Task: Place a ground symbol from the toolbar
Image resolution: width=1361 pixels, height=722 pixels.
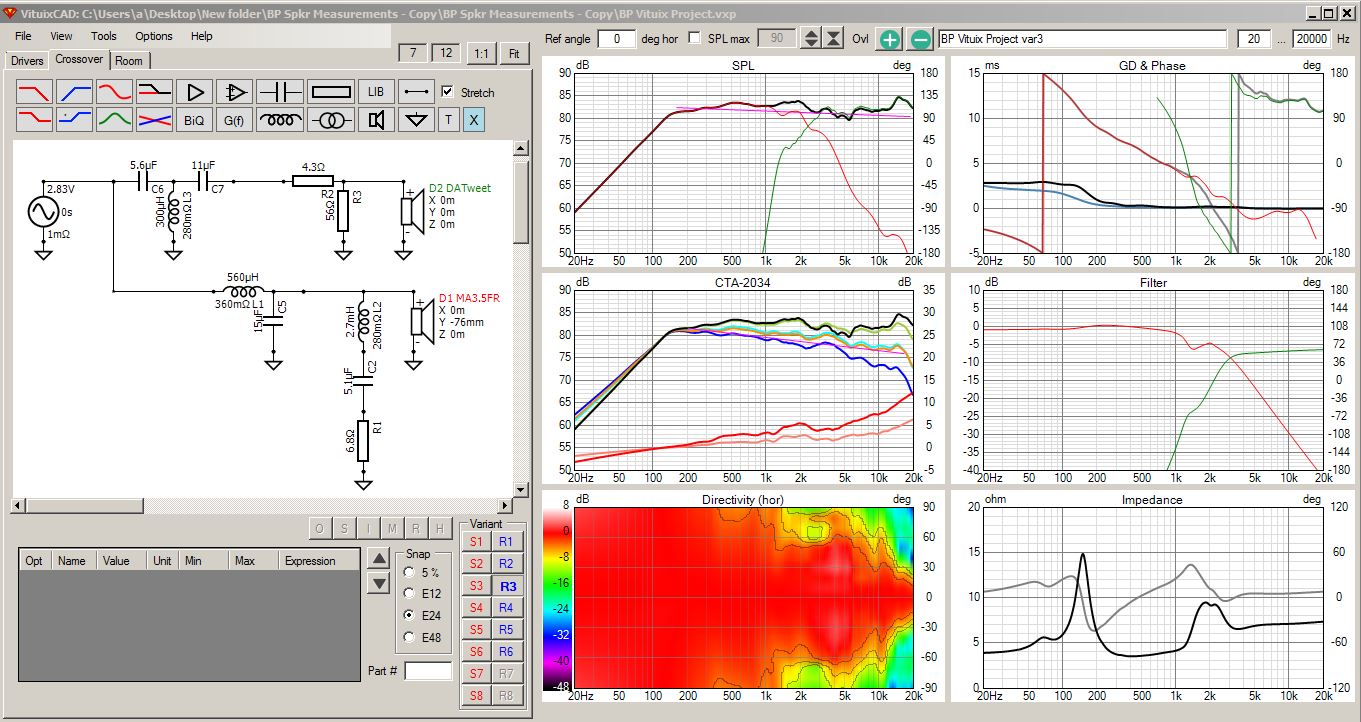Action: coord(416,120)
